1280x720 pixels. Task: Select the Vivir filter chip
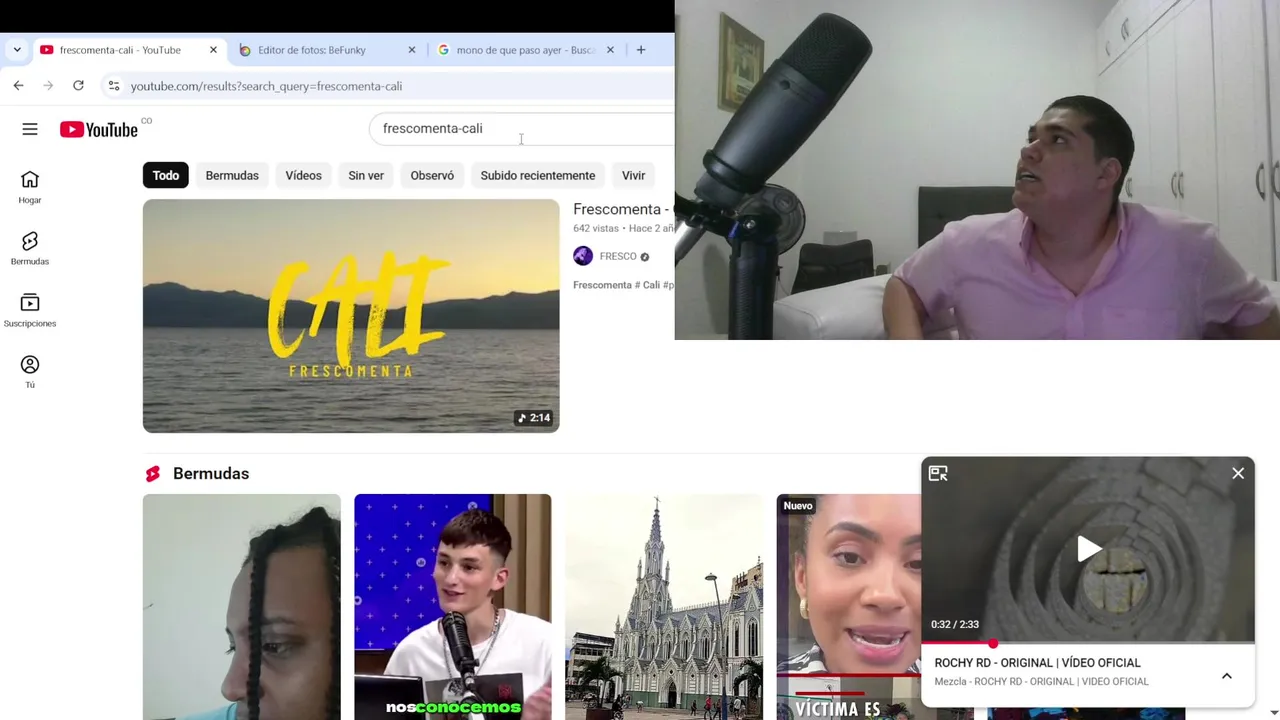click(633, 175)
